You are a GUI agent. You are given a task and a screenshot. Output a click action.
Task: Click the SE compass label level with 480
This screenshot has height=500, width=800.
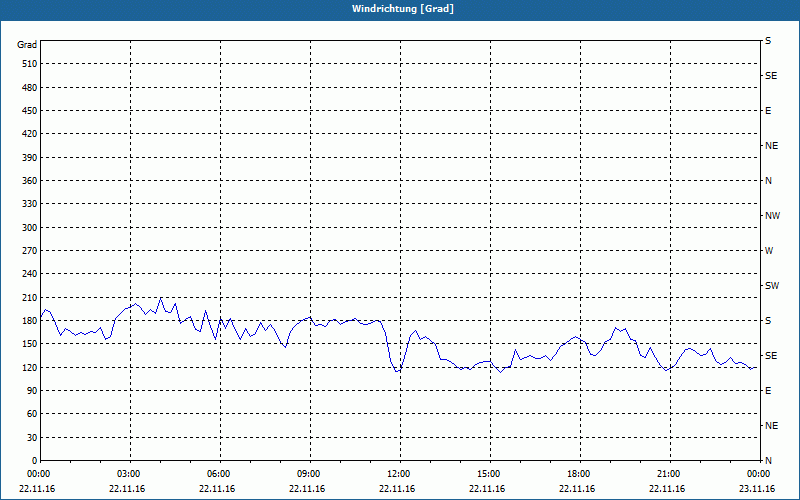tap(771, 76)
